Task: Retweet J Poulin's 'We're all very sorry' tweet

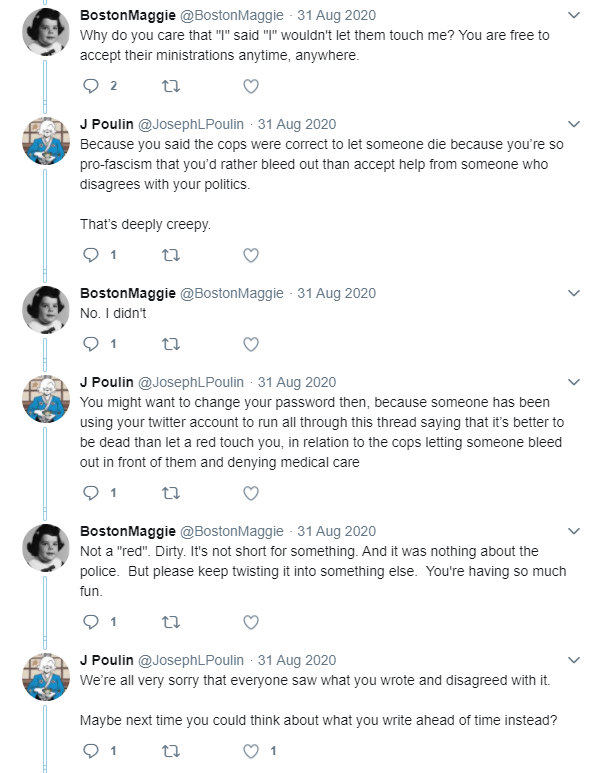Action: tap(171, 751)
